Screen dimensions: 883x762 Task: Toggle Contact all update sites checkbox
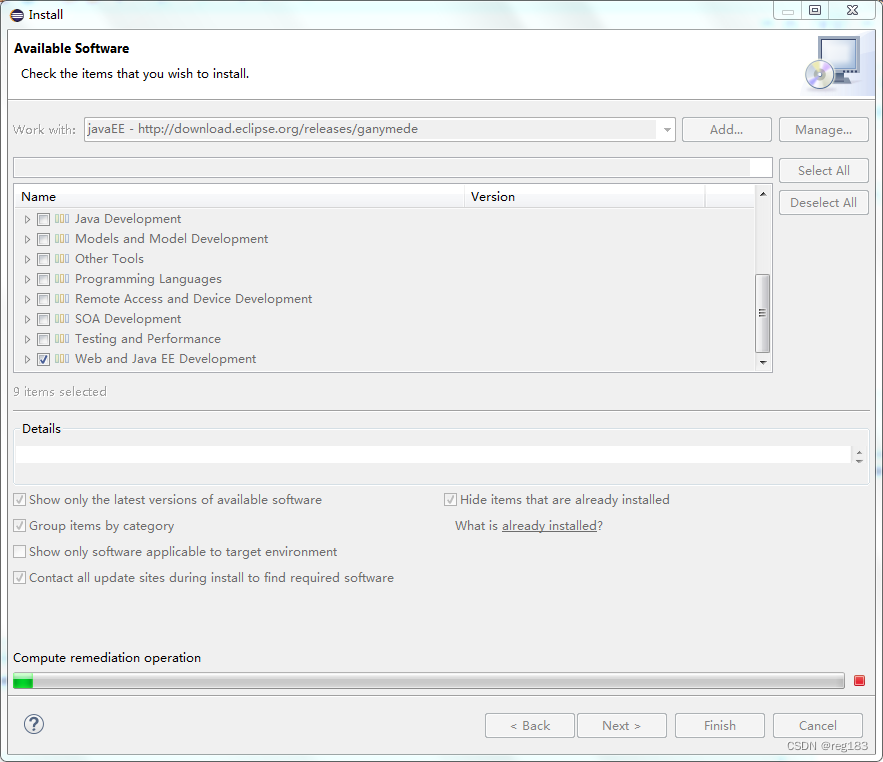(20, 577)
